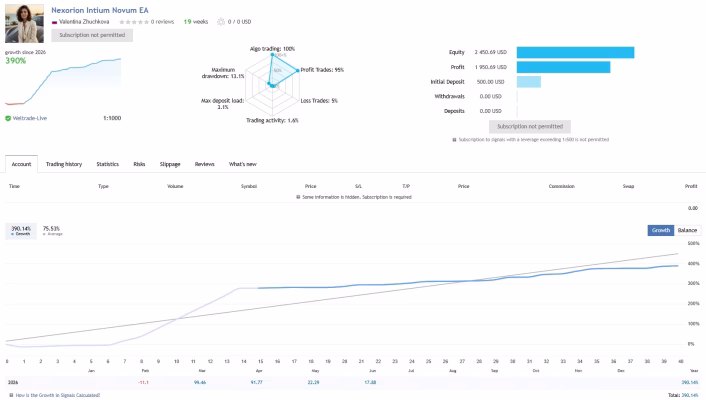The image size is (706, 400).
Task: Click the help icon before the growth calculation link
Action: click(x=12, y=395)
